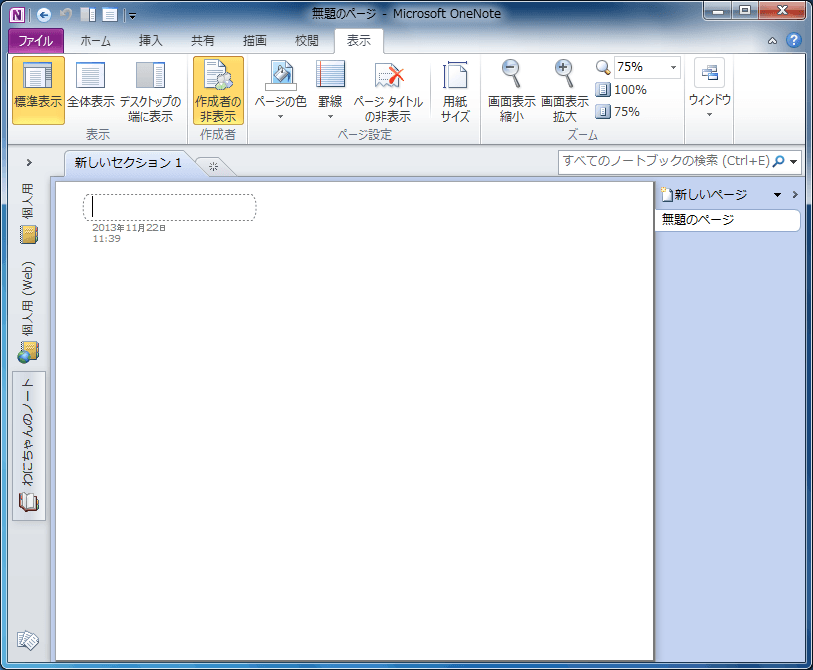Switch to 全体表示 full page view
The height and width of the screenshot is (670, 813).
point(91,90)
